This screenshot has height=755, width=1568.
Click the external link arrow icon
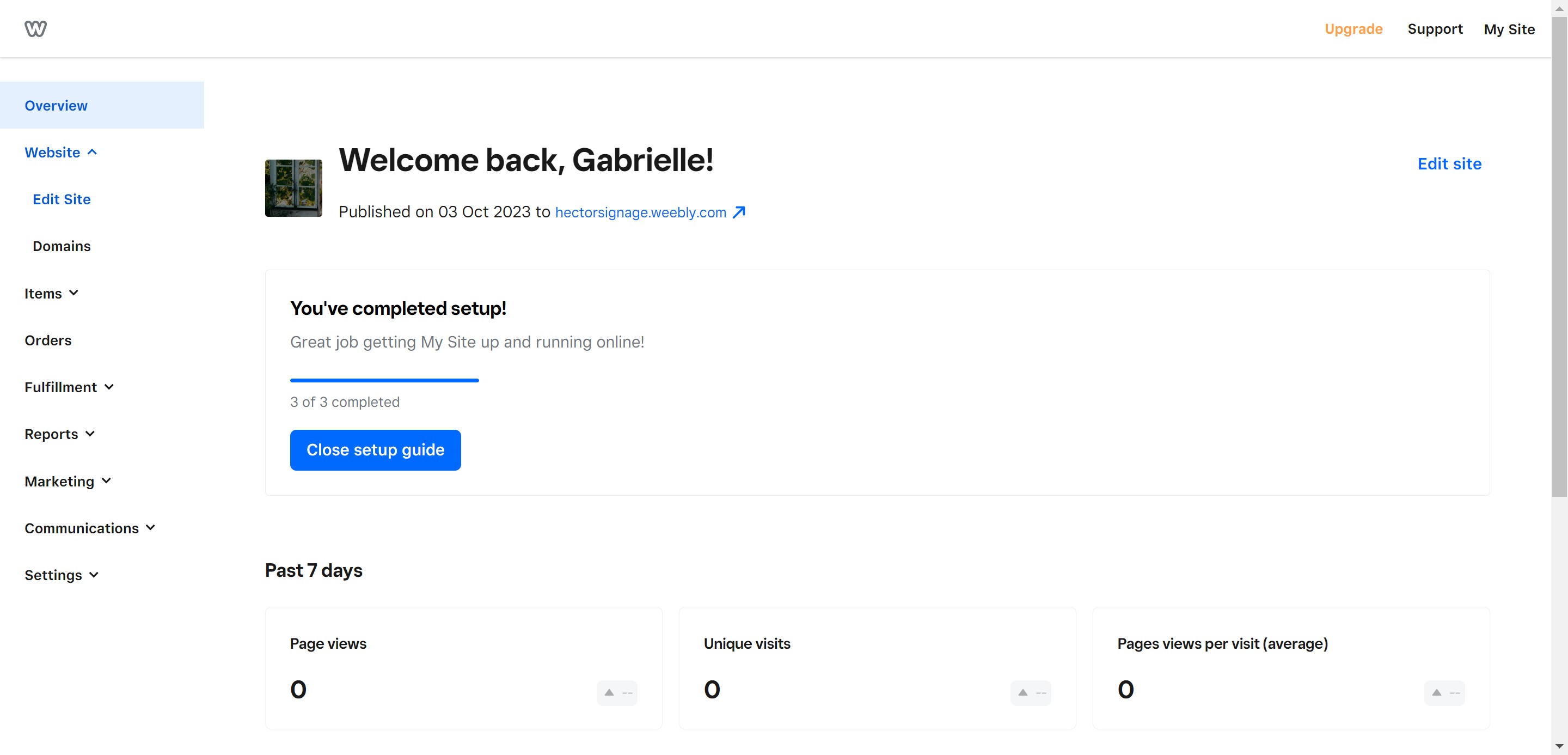739,212
